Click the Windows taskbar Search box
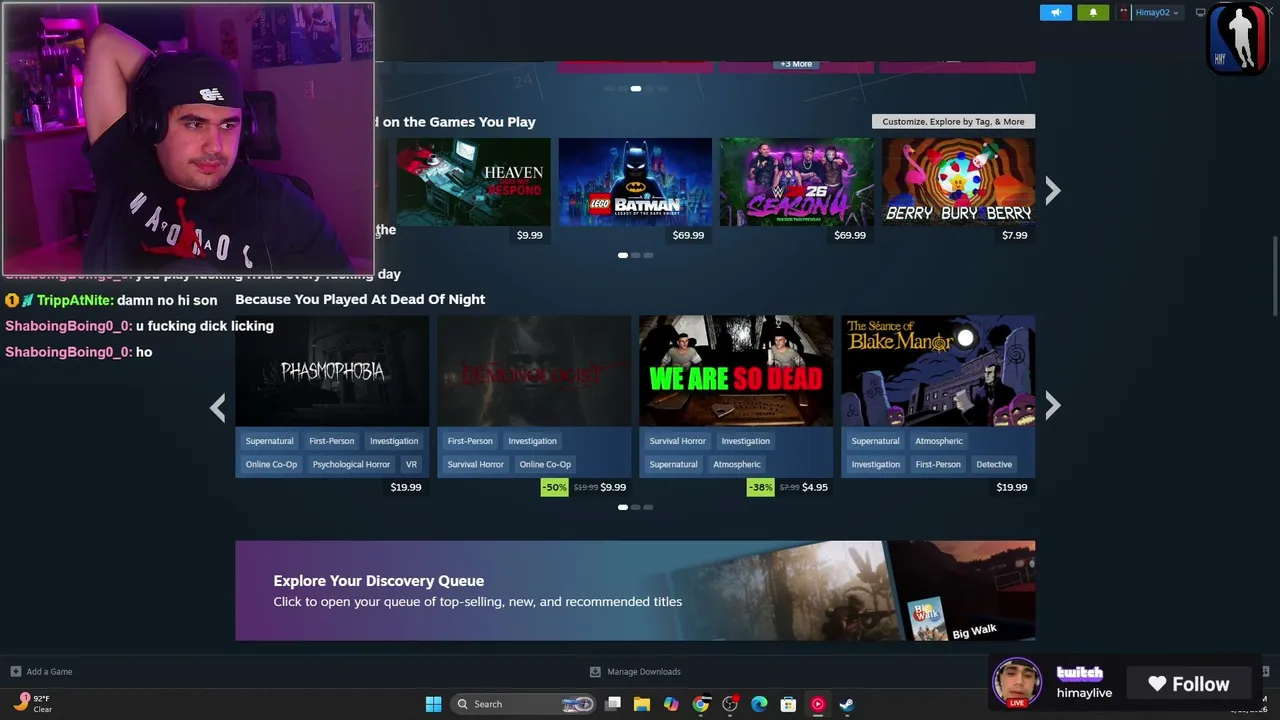Viewport: 1280px width, 720px height. click(522, 704)
